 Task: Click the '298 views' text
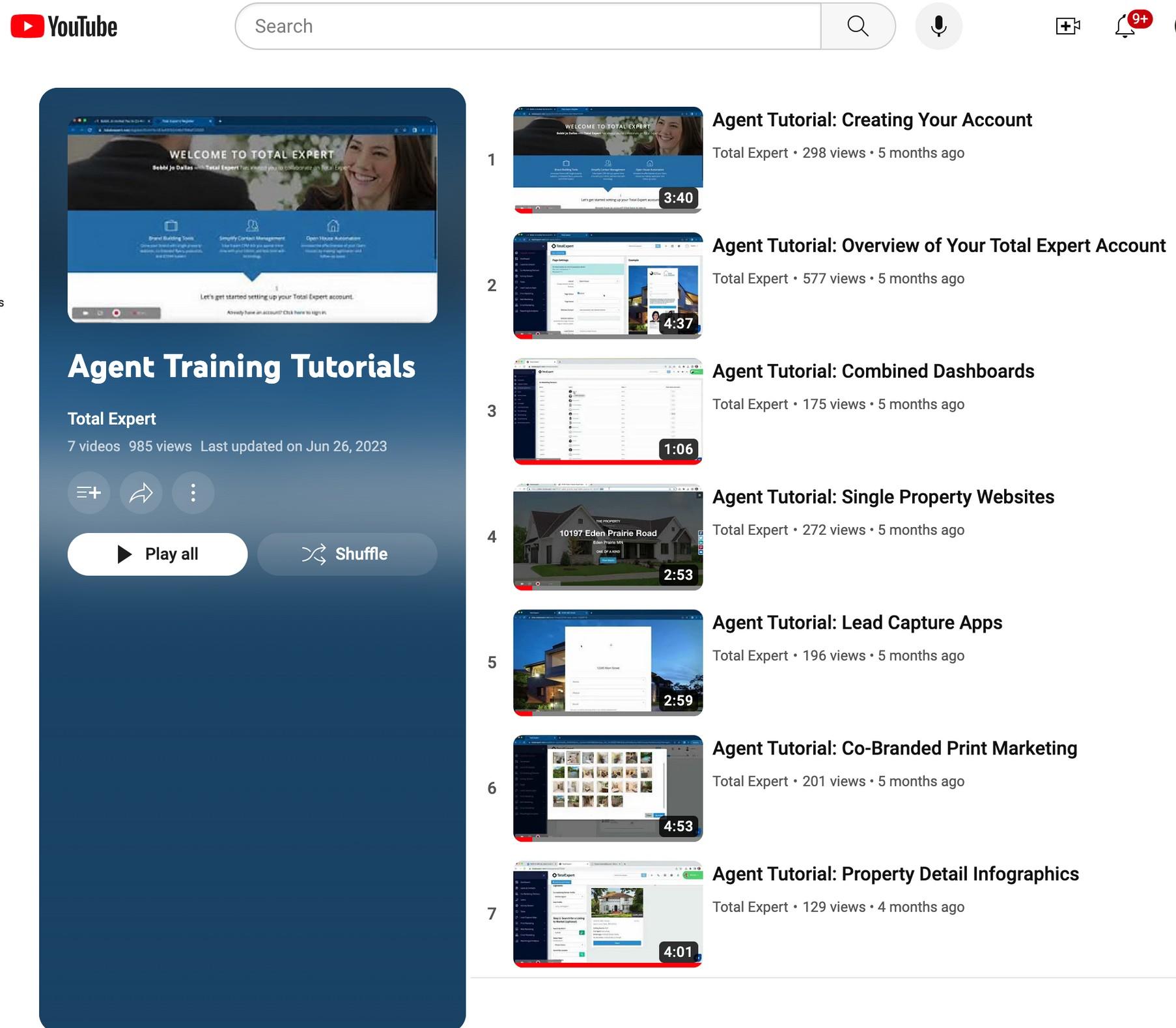click(x=834, y=153)
